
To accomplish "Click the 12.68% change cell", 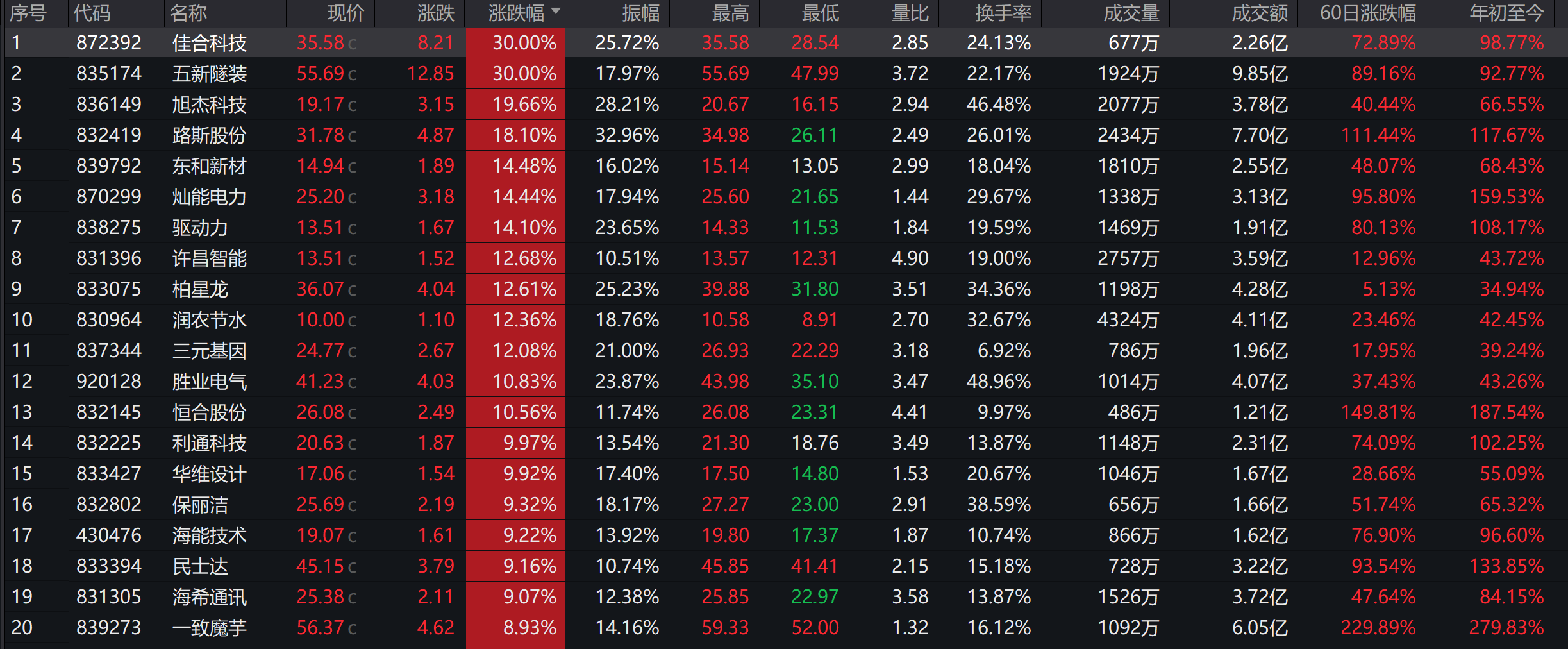I will point(516,258).
